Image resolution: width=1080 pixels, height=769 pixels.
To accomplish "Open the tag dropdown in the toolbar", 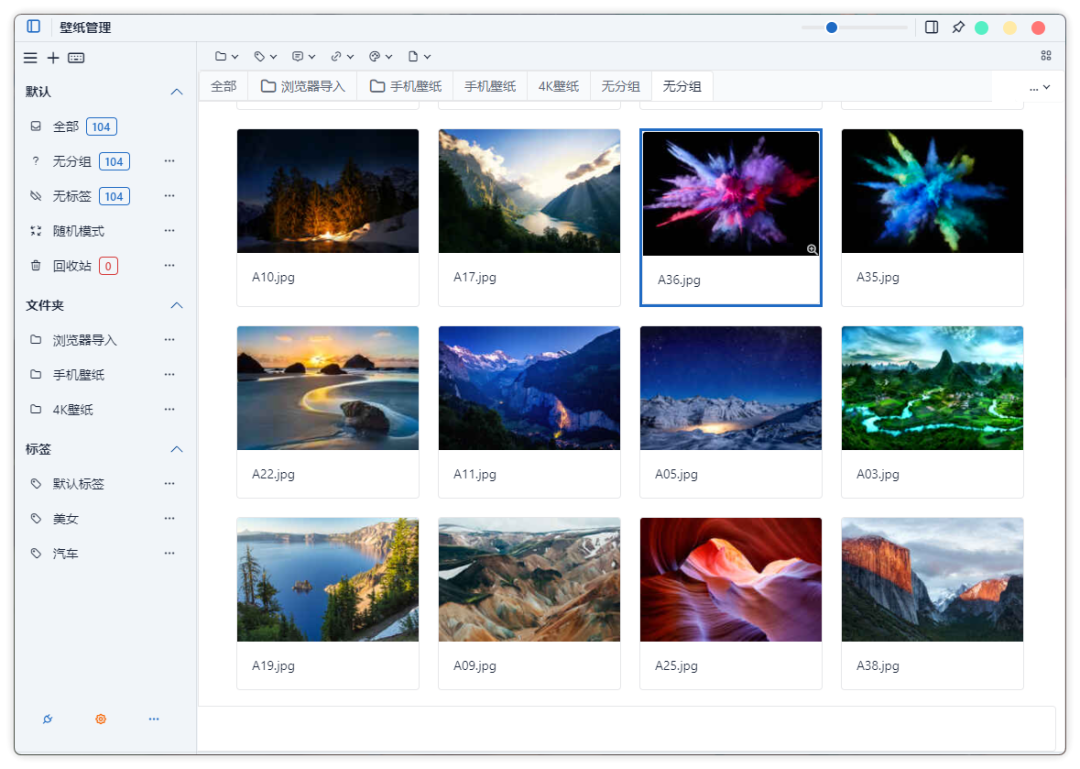I will click(x=265, y=57).
